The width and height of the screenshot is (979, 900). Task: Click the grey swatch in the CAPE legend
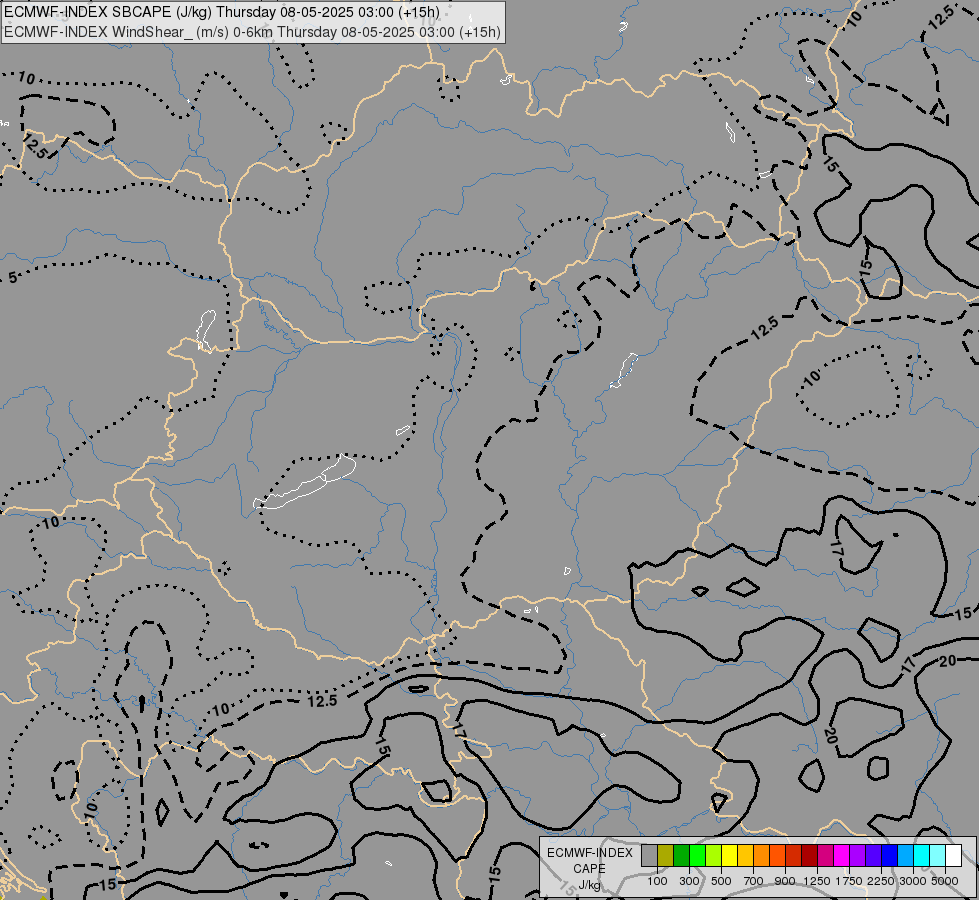pyautogui.click(x=650, y=856)
